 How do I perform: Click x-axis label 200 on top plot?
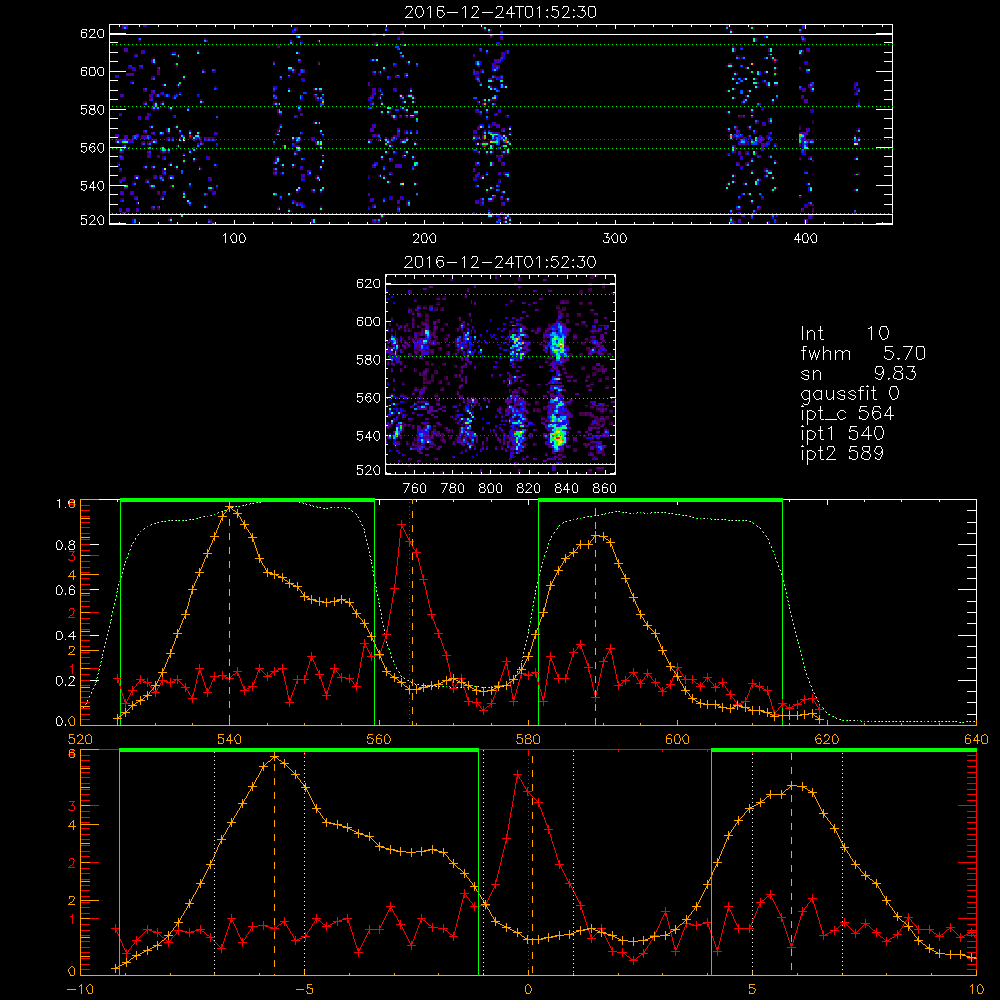(424, 239)
